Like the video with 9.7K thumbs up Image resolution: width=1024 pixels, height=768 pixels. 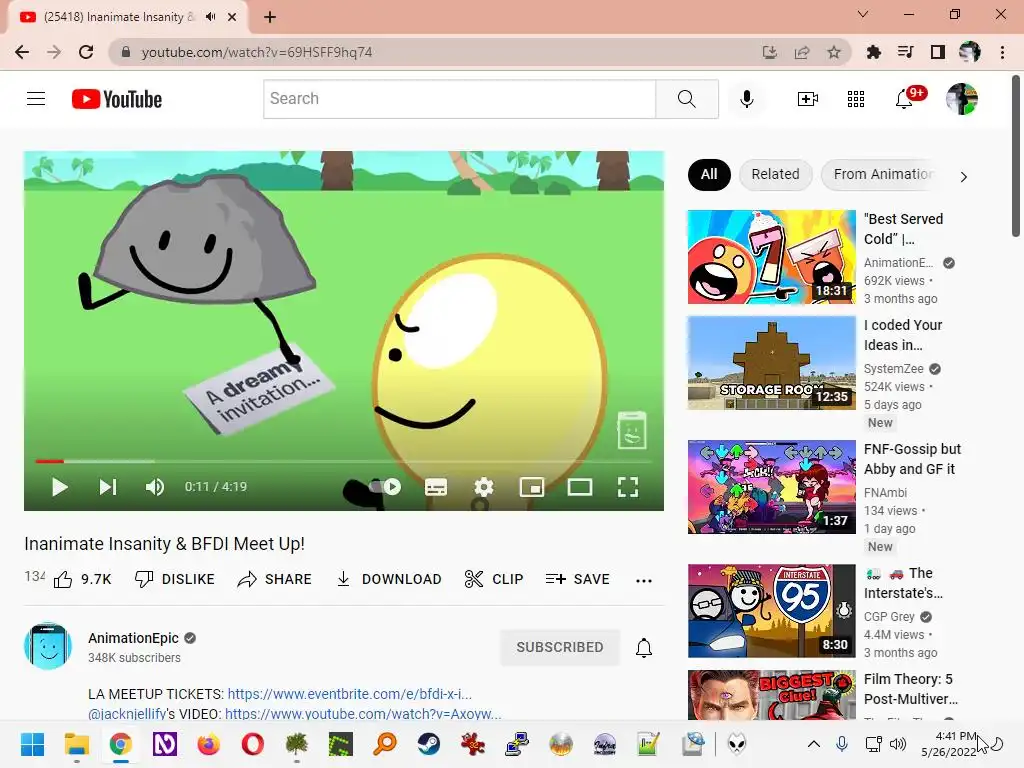tap(82, 579)
